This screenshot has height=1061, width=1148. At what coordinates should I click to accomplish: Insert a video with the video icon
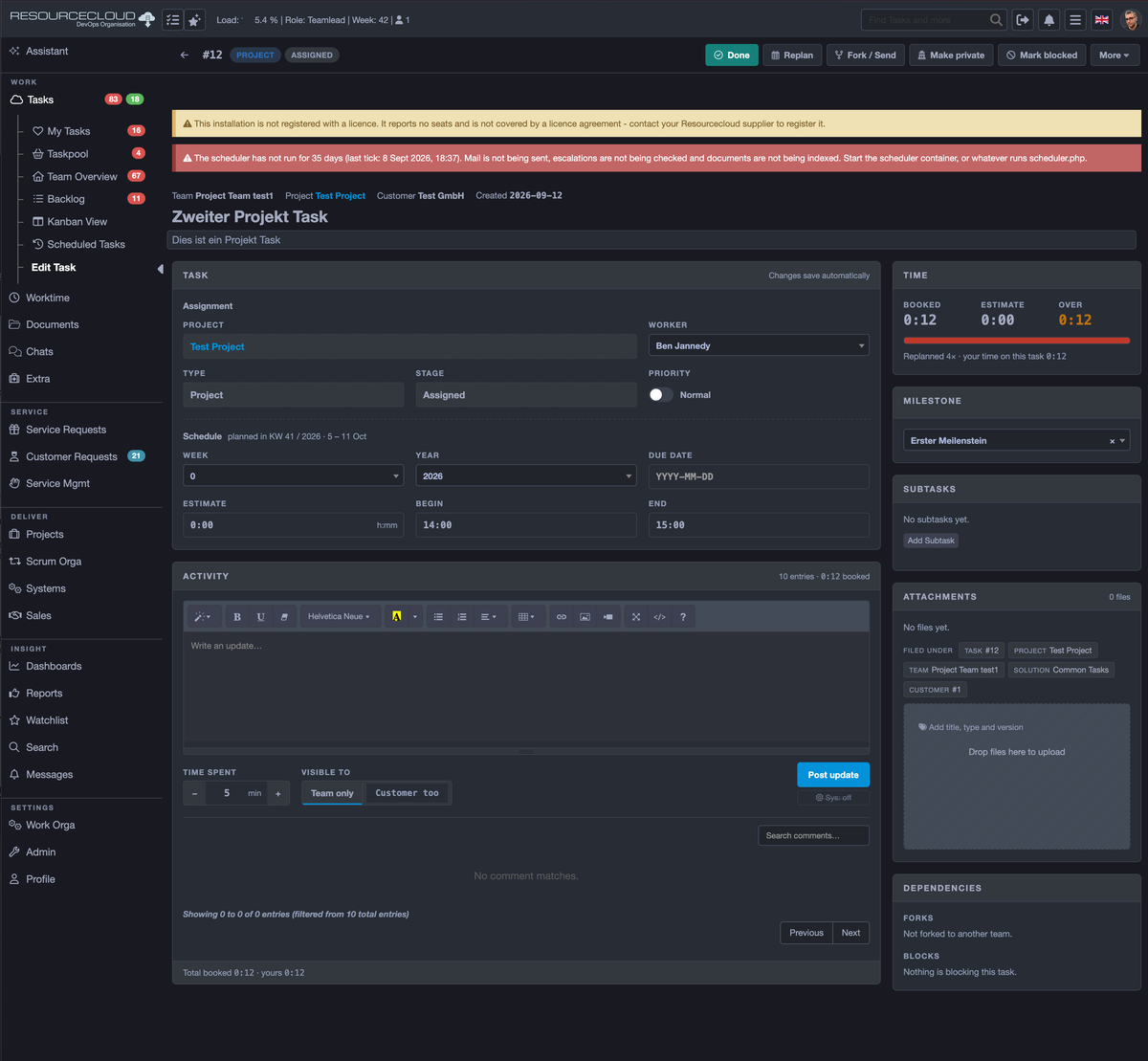tap(607, 617)
